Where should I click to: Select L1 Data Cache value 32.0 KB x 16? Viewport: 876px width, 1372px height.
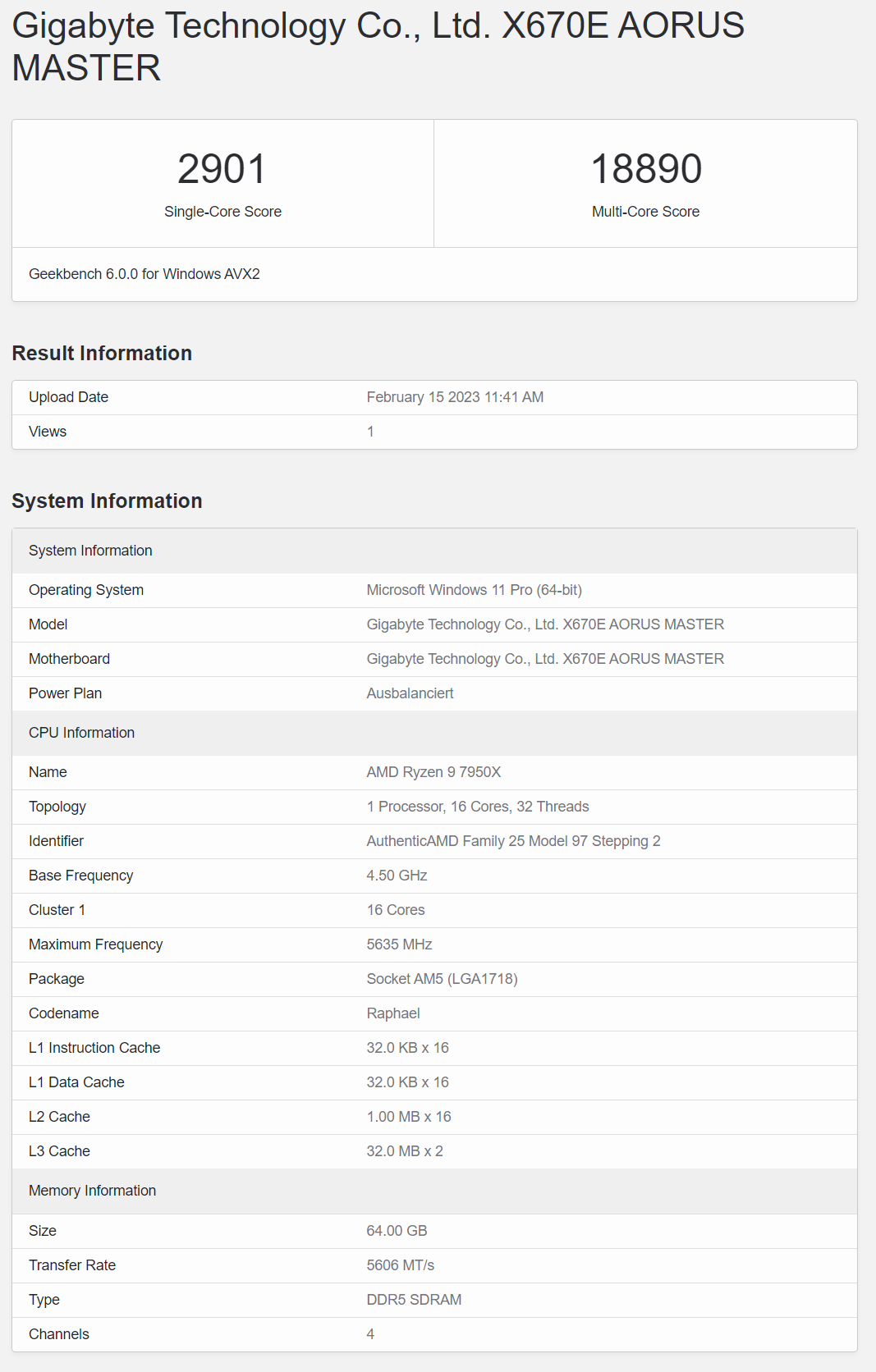408,1082
